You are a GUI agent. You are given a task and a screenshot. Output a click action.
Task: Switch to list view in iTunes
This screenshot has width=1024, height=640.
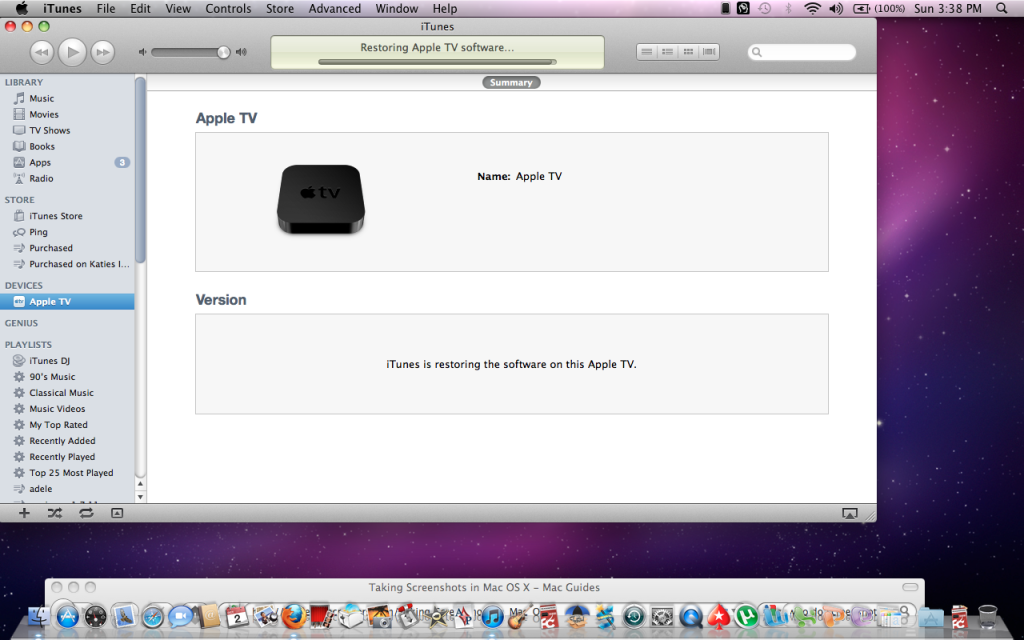pos(647,52)
